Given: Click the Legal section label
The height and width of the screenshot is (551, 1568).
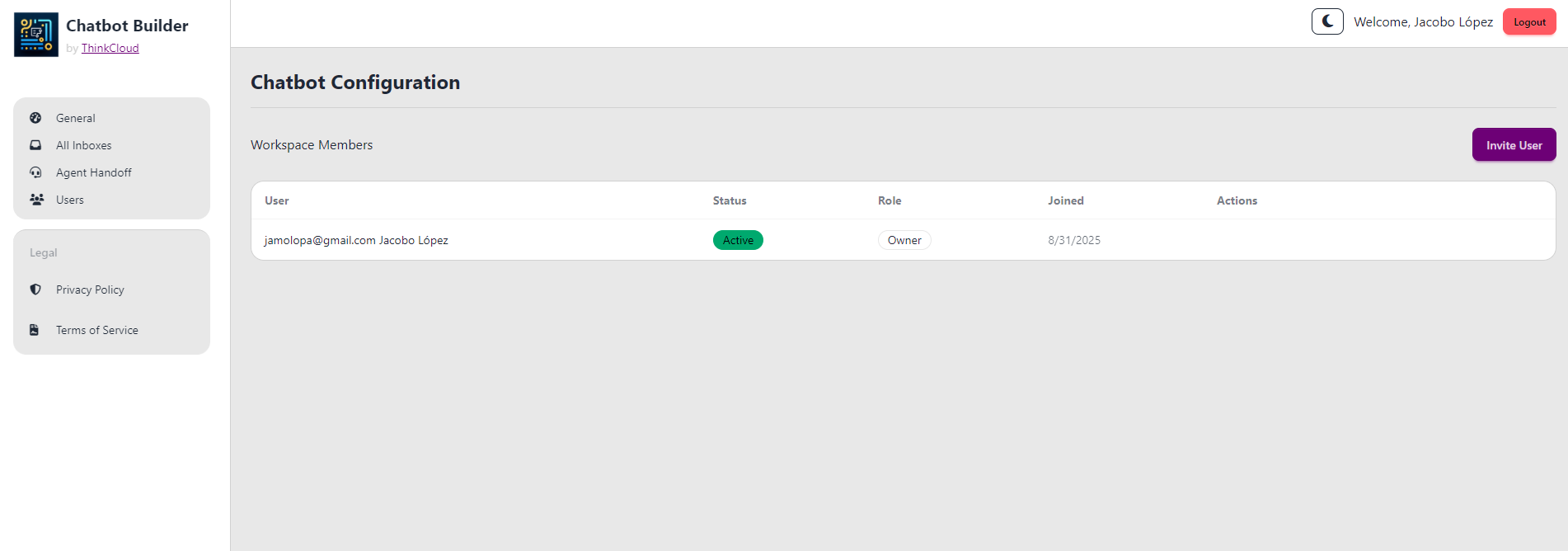Looking at the screenshot, I should [x=44, y=252].
